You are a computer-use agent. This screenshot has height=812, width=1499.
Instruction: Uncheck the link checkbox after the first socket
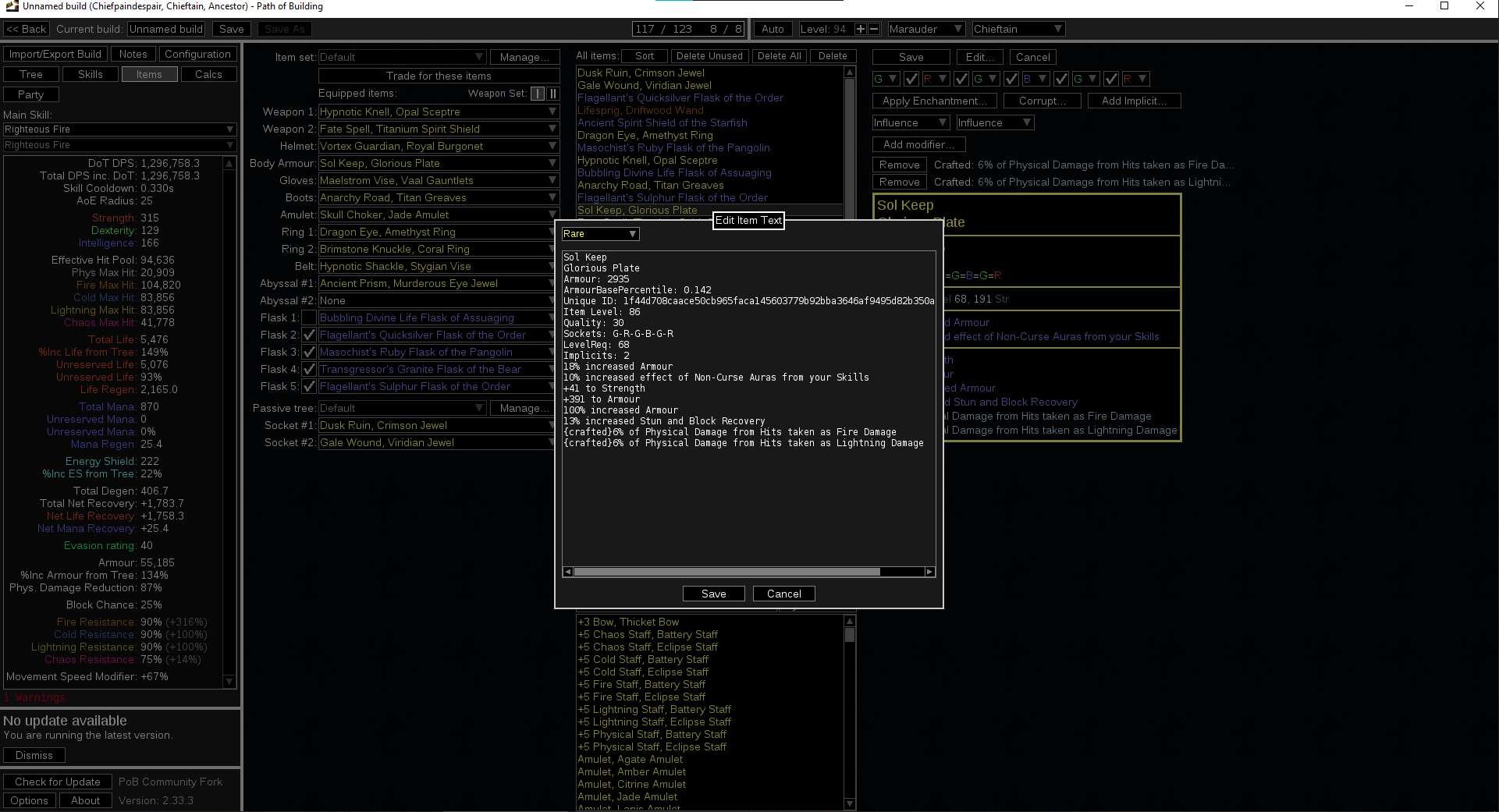click(x=911, y=79)
